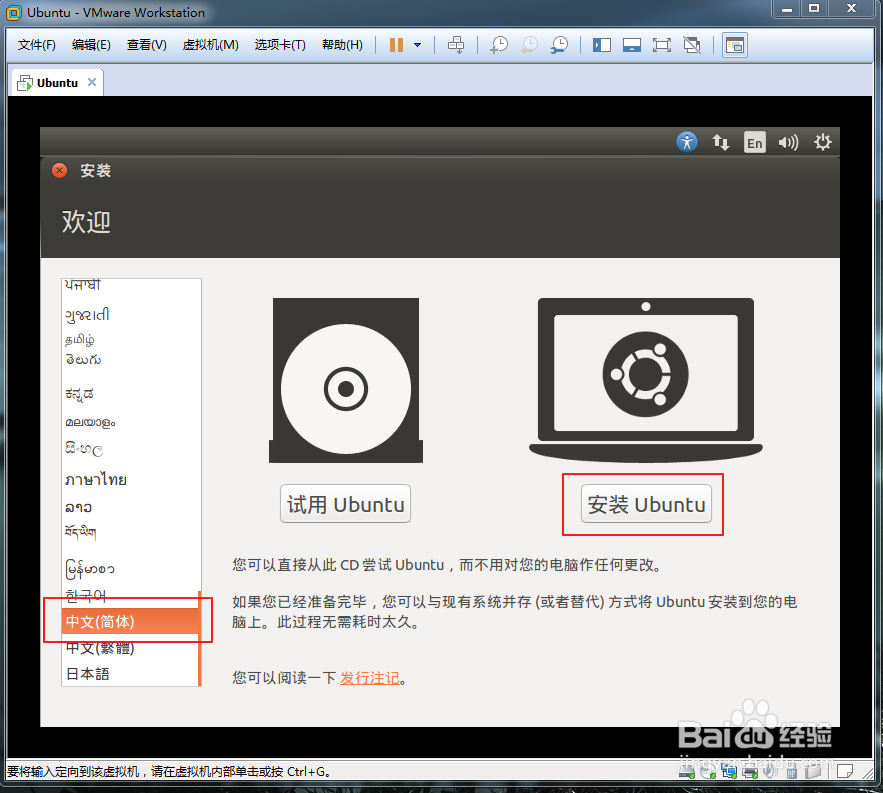
Task: Click the hard disk status bar icon
Action: (686, 771)
